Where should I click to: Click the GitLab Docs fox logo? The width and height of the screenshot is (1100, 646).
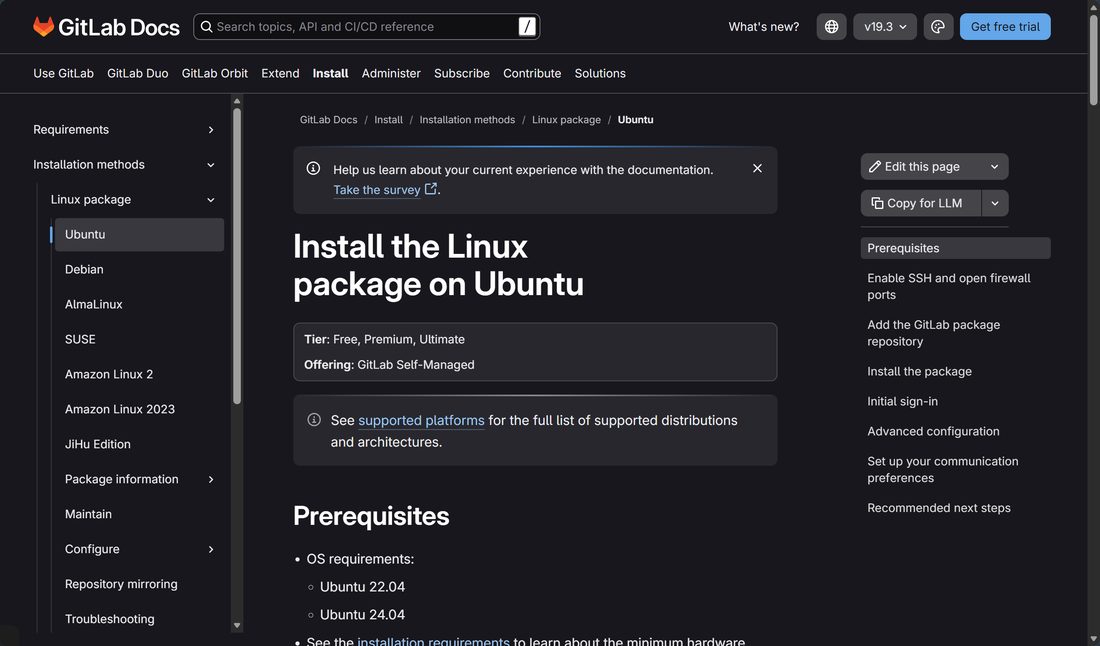[x=43, y=27]
